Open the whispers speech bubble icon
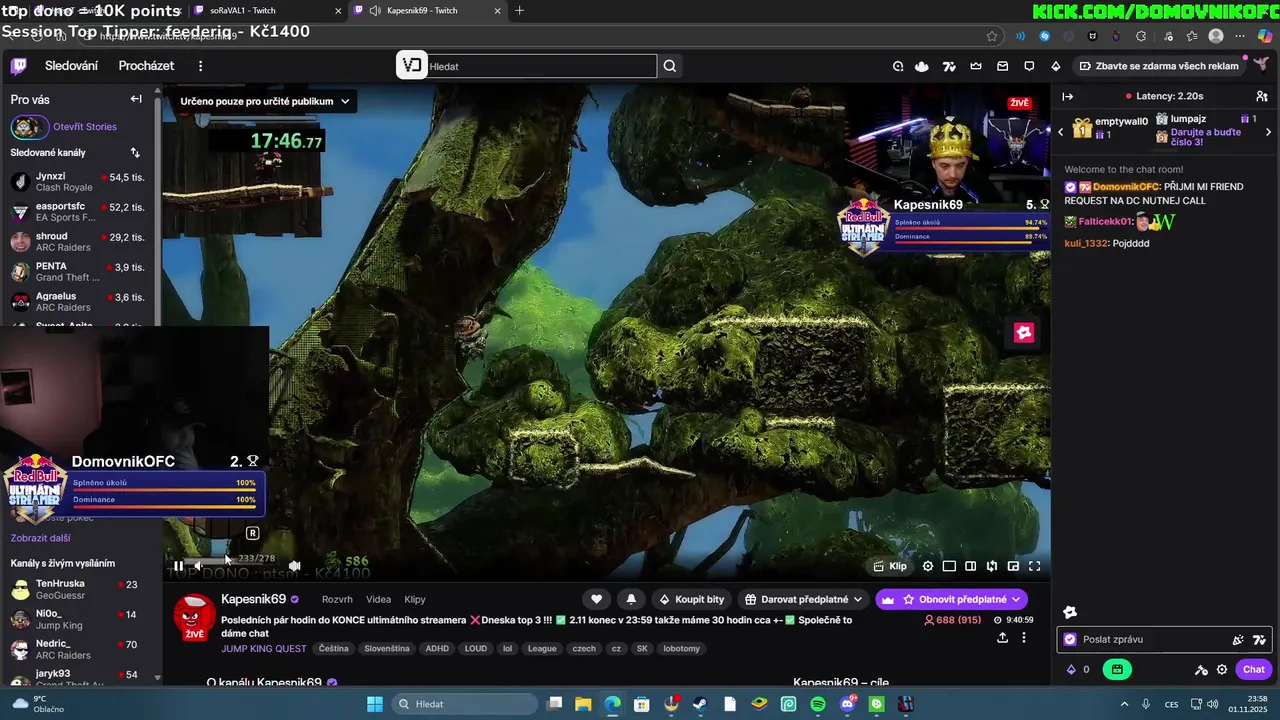 1029,66
